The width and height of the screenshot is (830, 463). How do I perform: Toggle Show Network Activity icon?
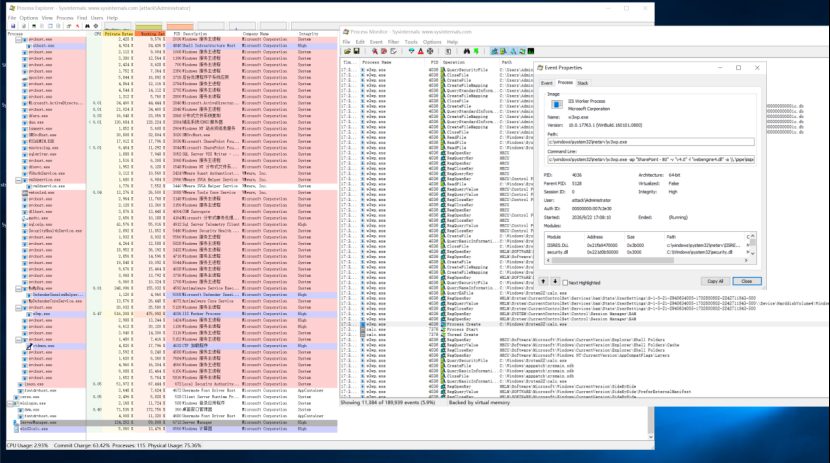513,51
